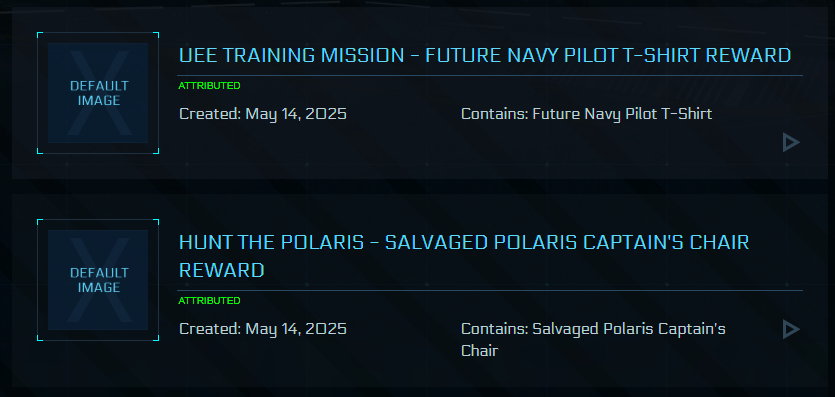This screenshot has width=835, height=397.
Task: Select the Created date of the Polaris reward
Action: pyautogui.click(x=263, y=329)
